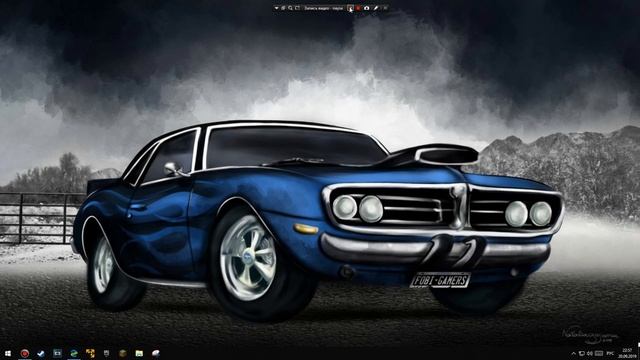Image resolution: width=640 pixels, height=360 pixels.
Task: Open the red recorder app on taskbar
Action: (x=24, y=353)
